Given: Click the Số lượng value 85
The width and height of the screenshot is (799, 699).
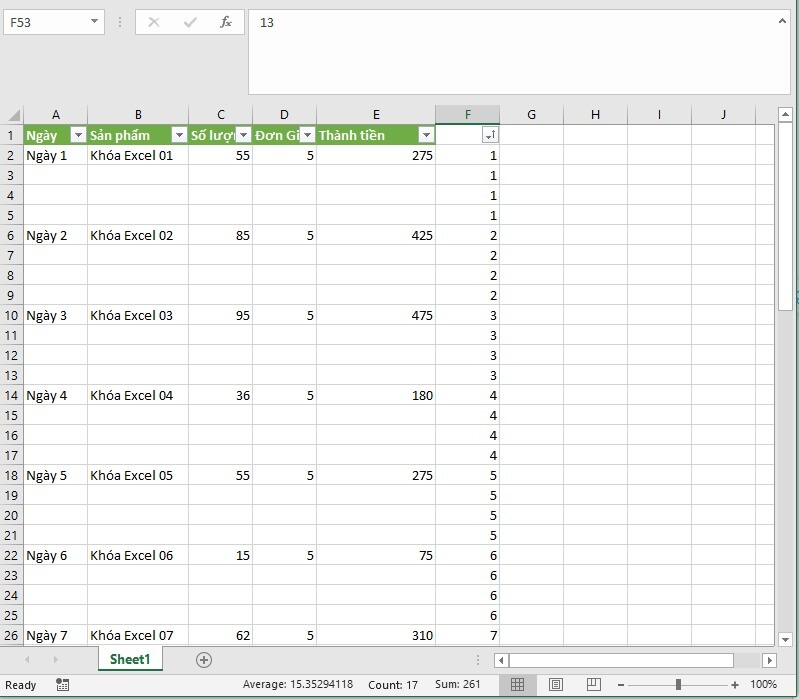Looking at the screenshot, I should 221,235.
